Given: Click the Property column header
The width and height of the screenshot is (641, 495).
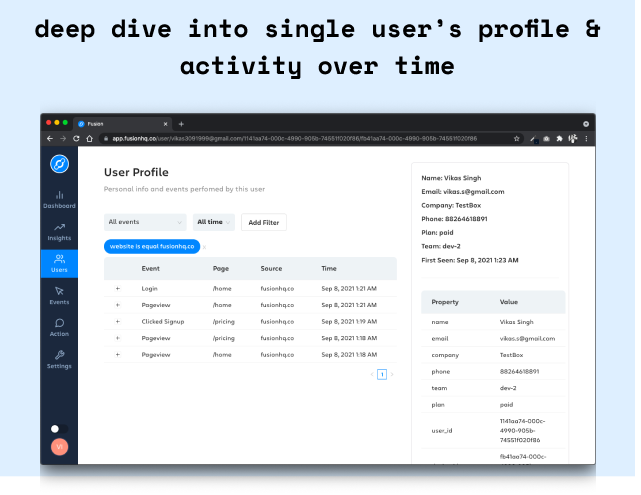Looking at the screenshot, I should pos(445,302).
